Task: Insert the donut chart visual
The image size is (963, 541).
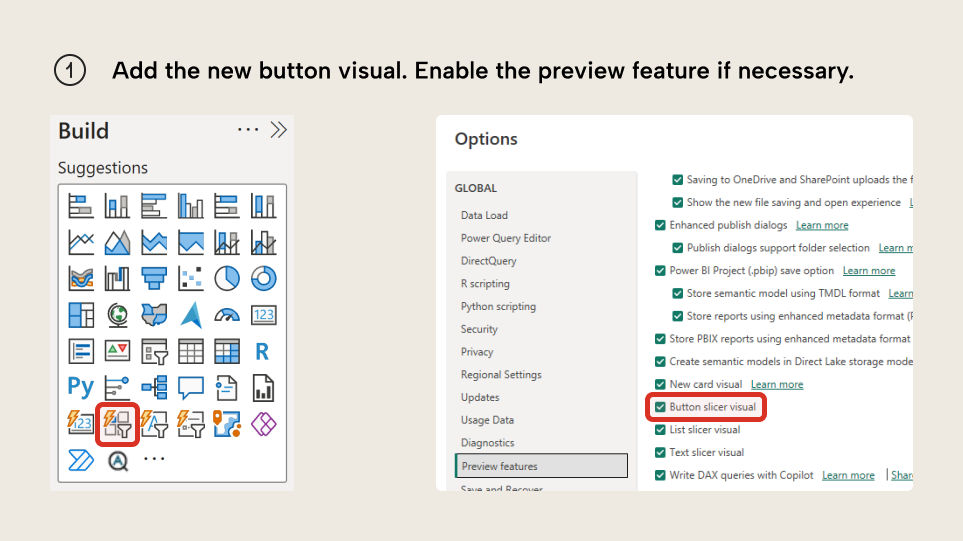Action: click(x=263, y=278)
